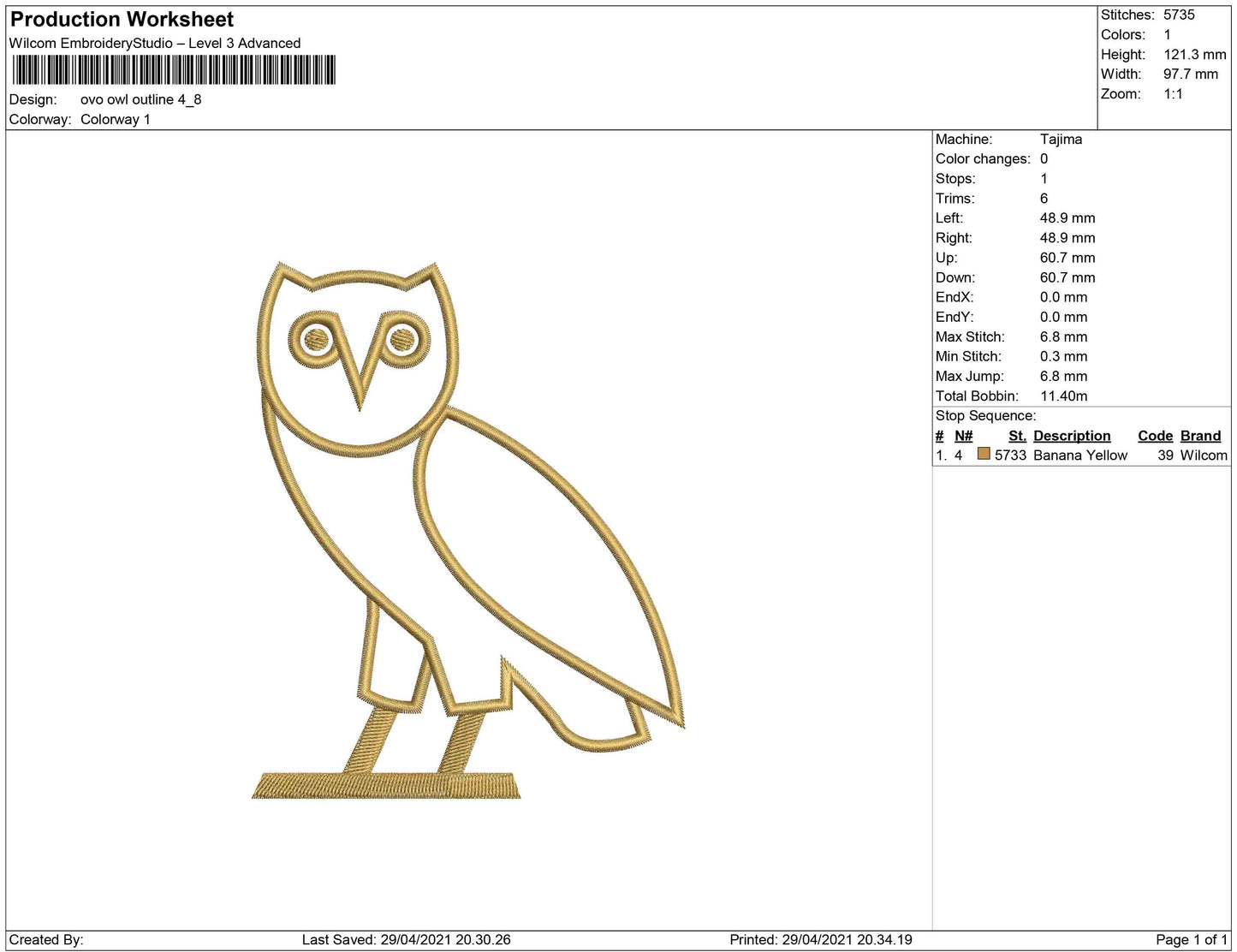Click the "N#" column header
Viewport: 1237px width, 952px height.
pyautogui.click(x=964, y=436)
